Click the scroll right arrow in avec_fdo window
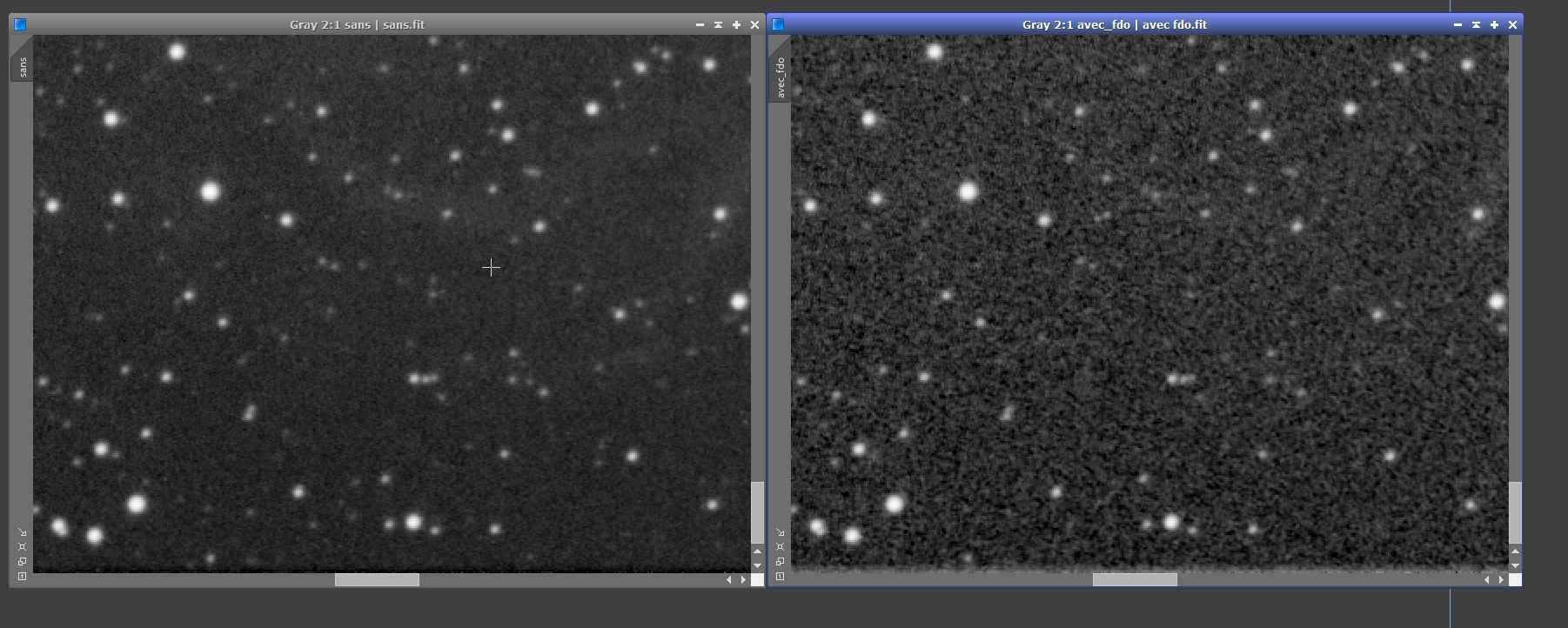Viewport: 1568px width, 628px height. (x=1501, y=580)
